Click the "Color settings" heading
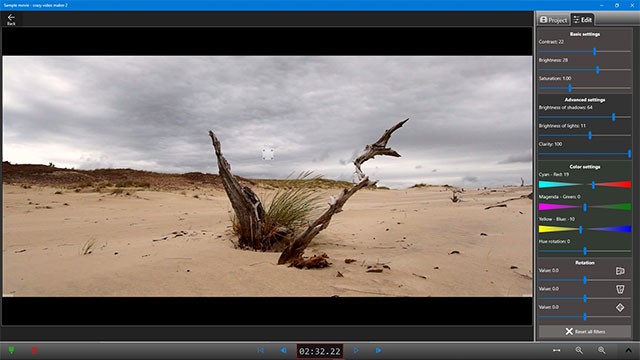Viewport: 640px width, 360px height. tap(585, 167)
